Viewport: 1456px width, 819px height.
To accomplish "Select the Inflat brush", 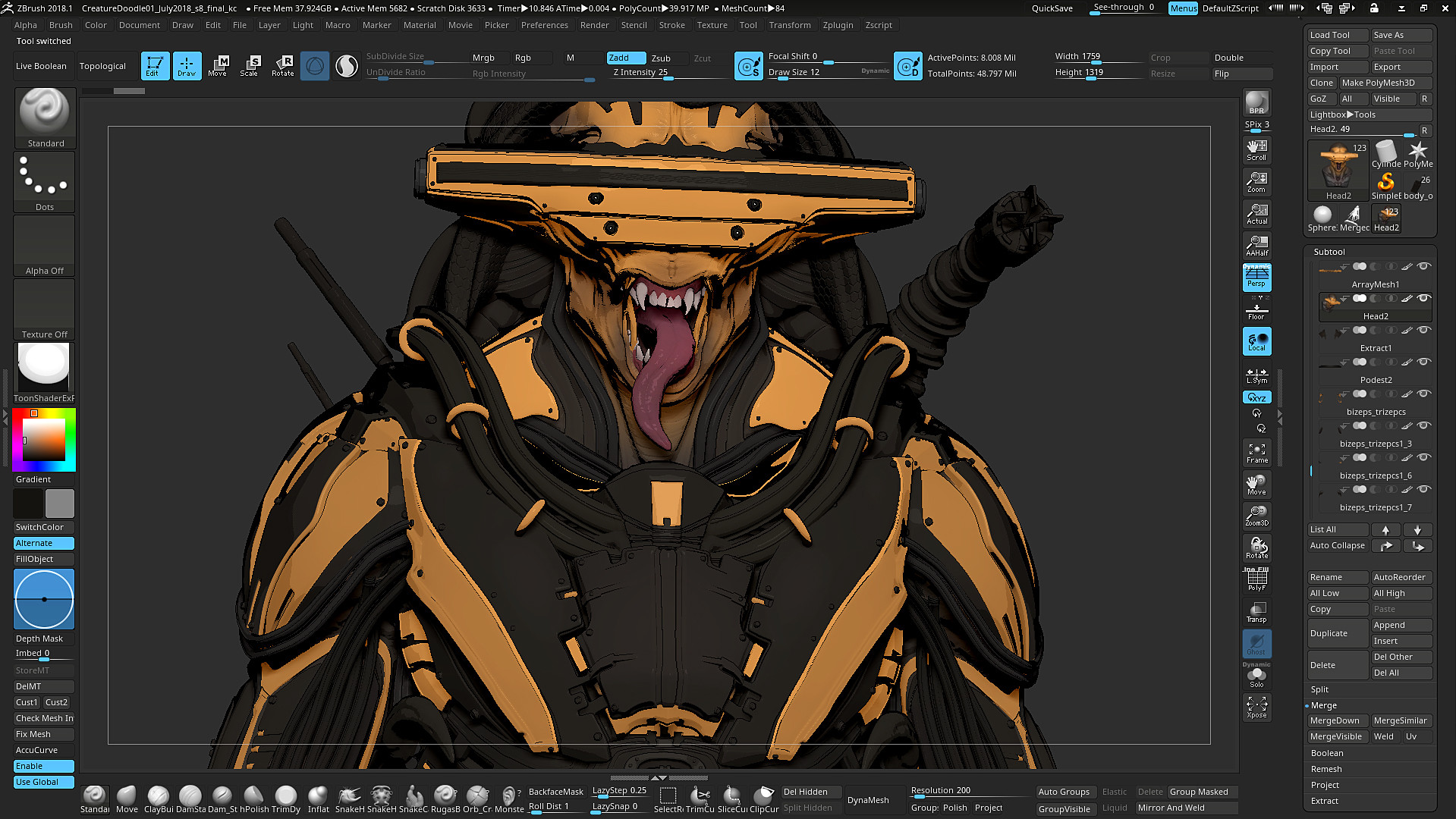I will (318, 799).
